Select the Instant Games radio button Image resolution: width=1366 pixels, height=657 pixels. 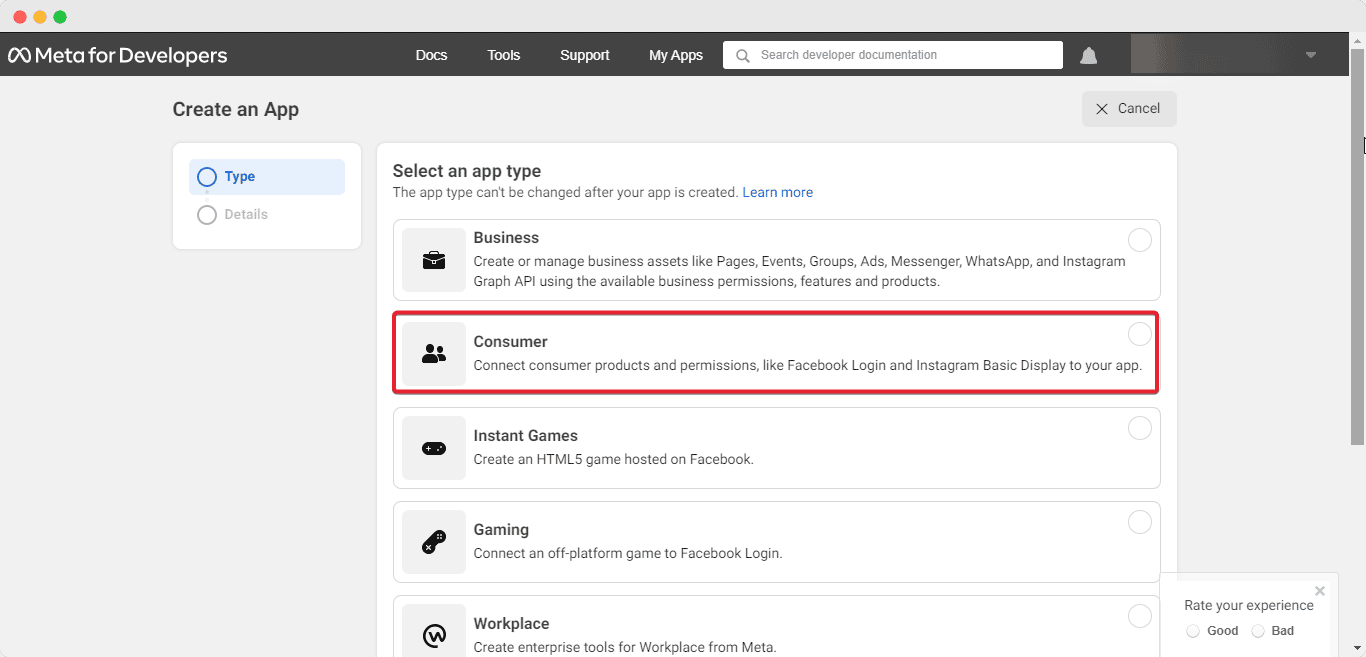coord(1140,428)
